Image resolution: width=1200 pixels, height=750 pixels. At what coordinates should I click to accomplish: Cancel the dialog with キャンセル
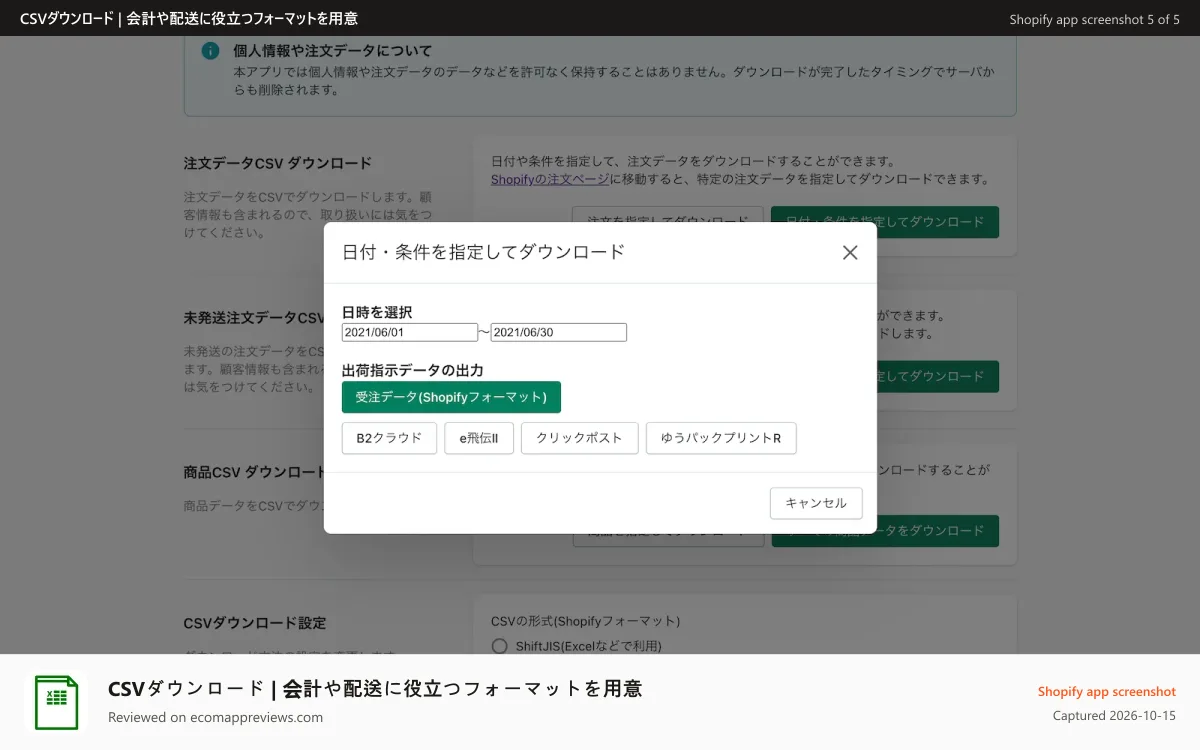[x=816, y=503]
